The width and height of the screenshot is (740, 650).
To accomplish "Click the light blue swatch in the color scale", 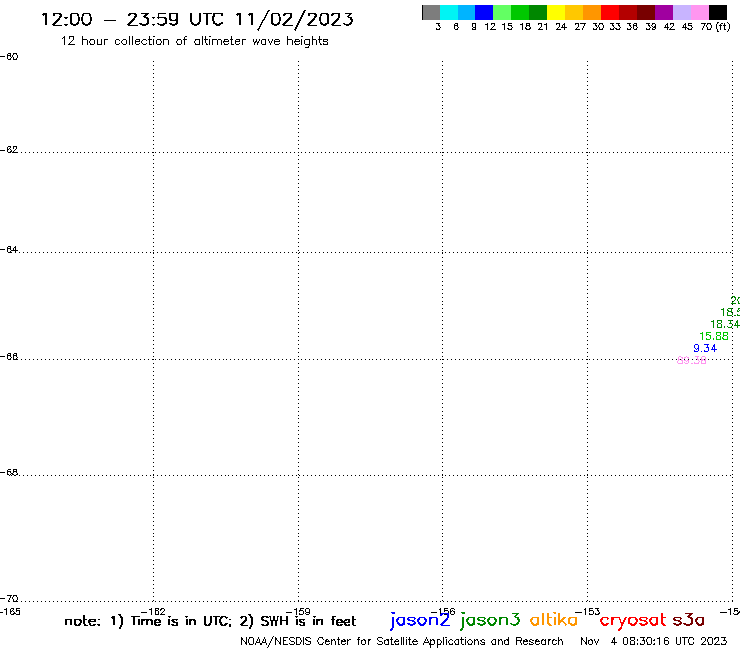I will (467, 12).
